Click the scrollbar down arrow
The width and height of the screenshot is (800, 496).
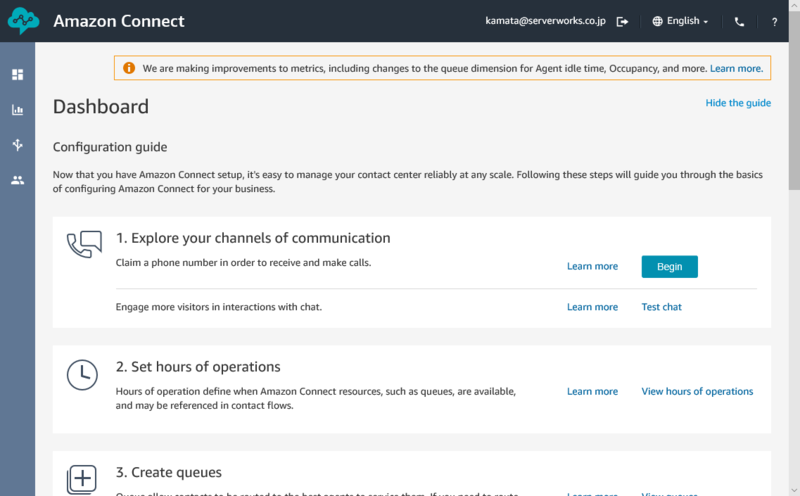click(x=794, y=490)
